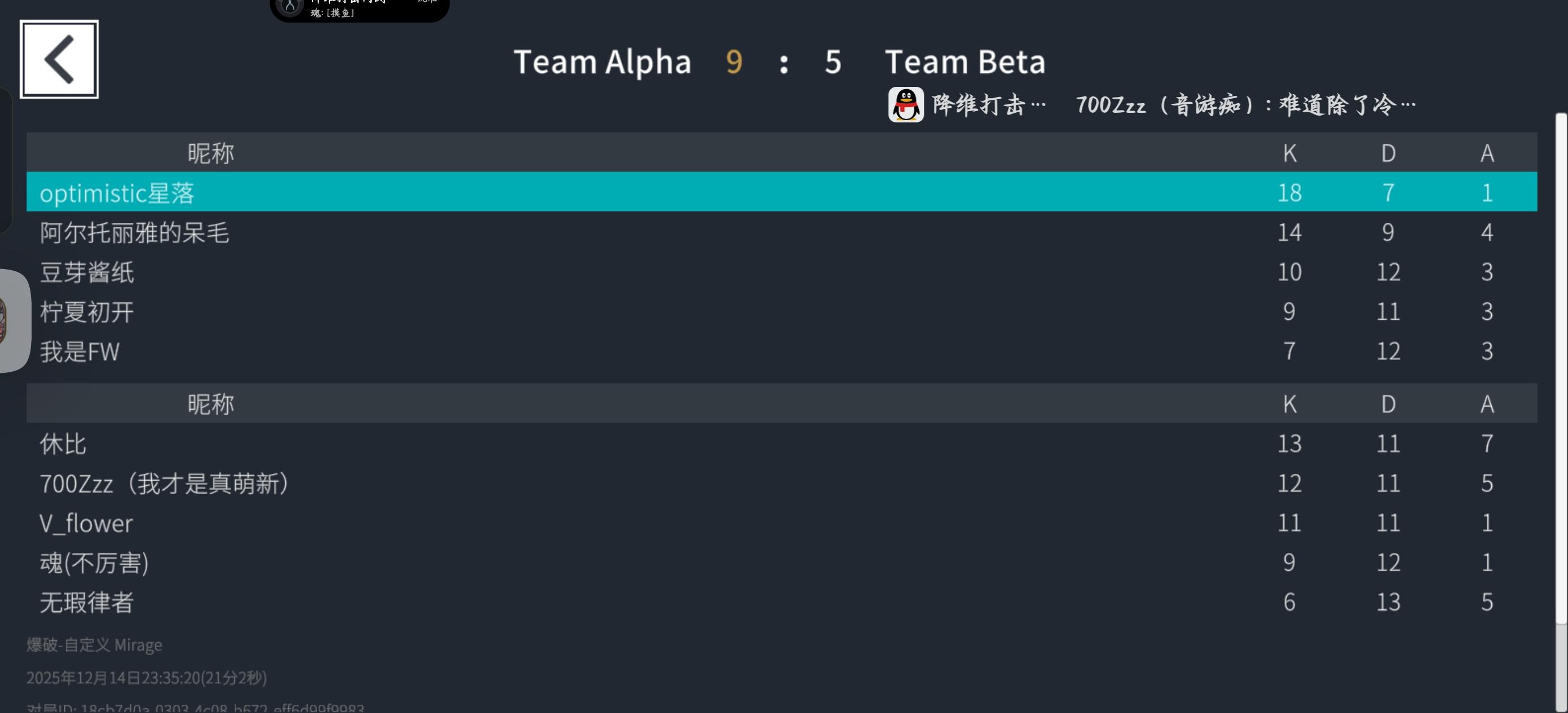
Task: Click the V_flower player row
Action: click(85, 523)
